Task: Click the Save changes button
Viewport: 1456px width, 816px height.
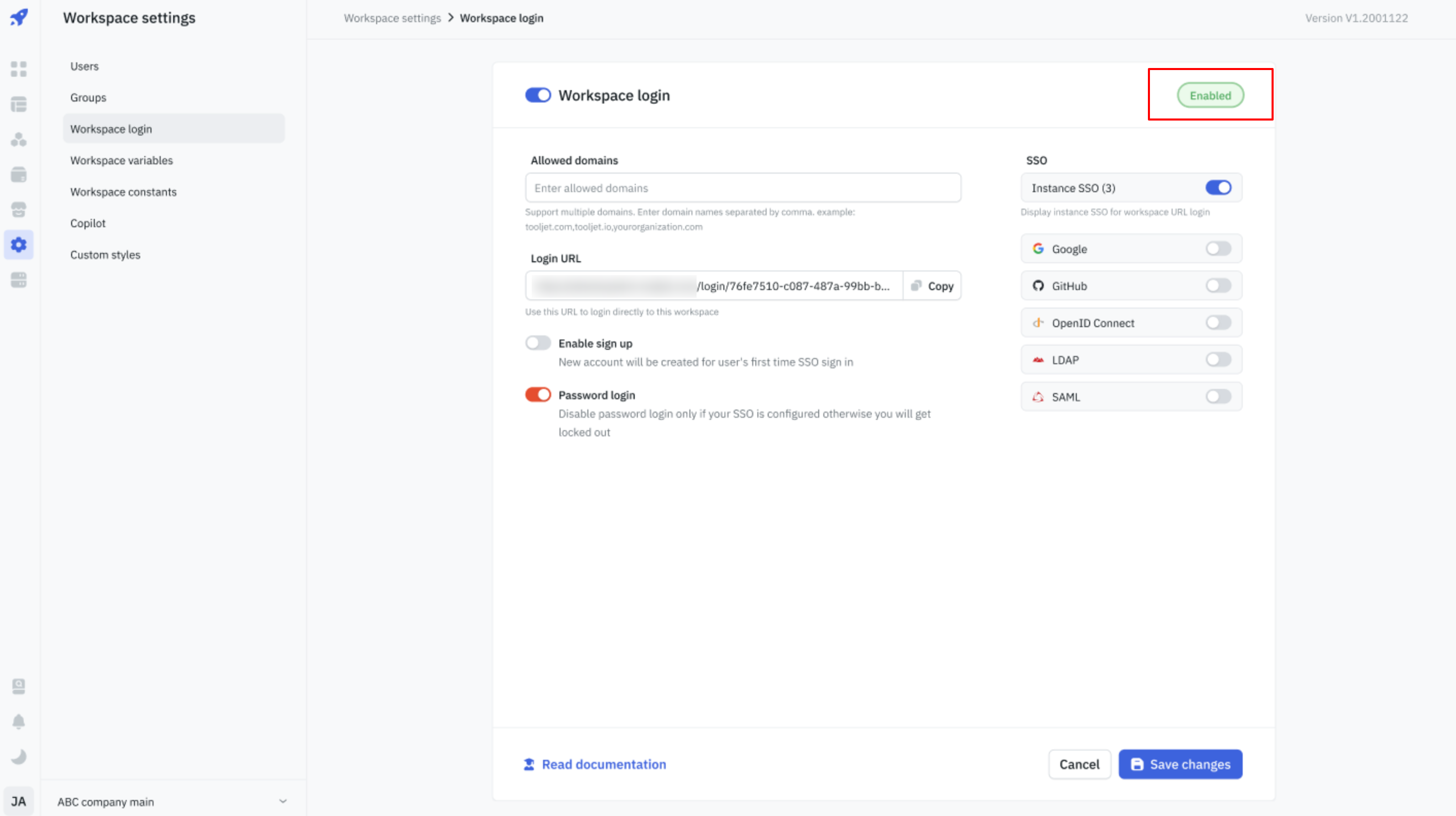Action: tap(1180, 764)
